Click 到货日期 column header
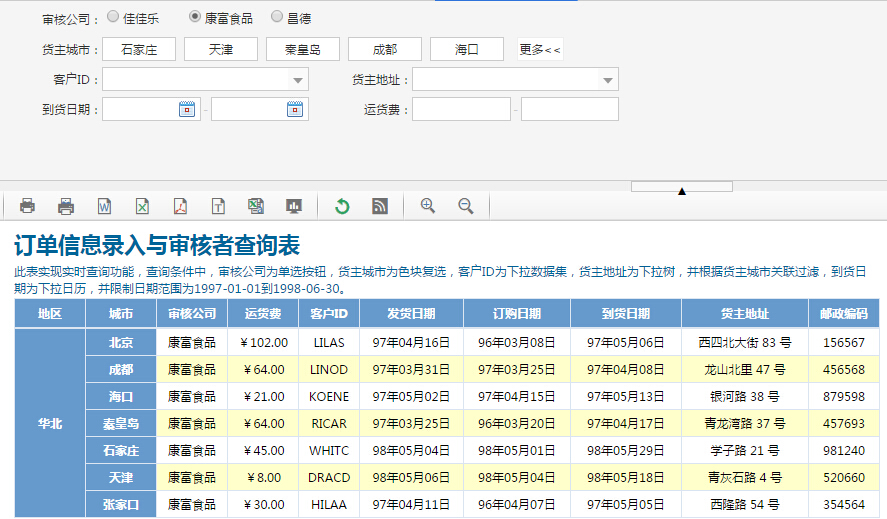This screenshot has width=887, height=519. [x=626, y=314]
